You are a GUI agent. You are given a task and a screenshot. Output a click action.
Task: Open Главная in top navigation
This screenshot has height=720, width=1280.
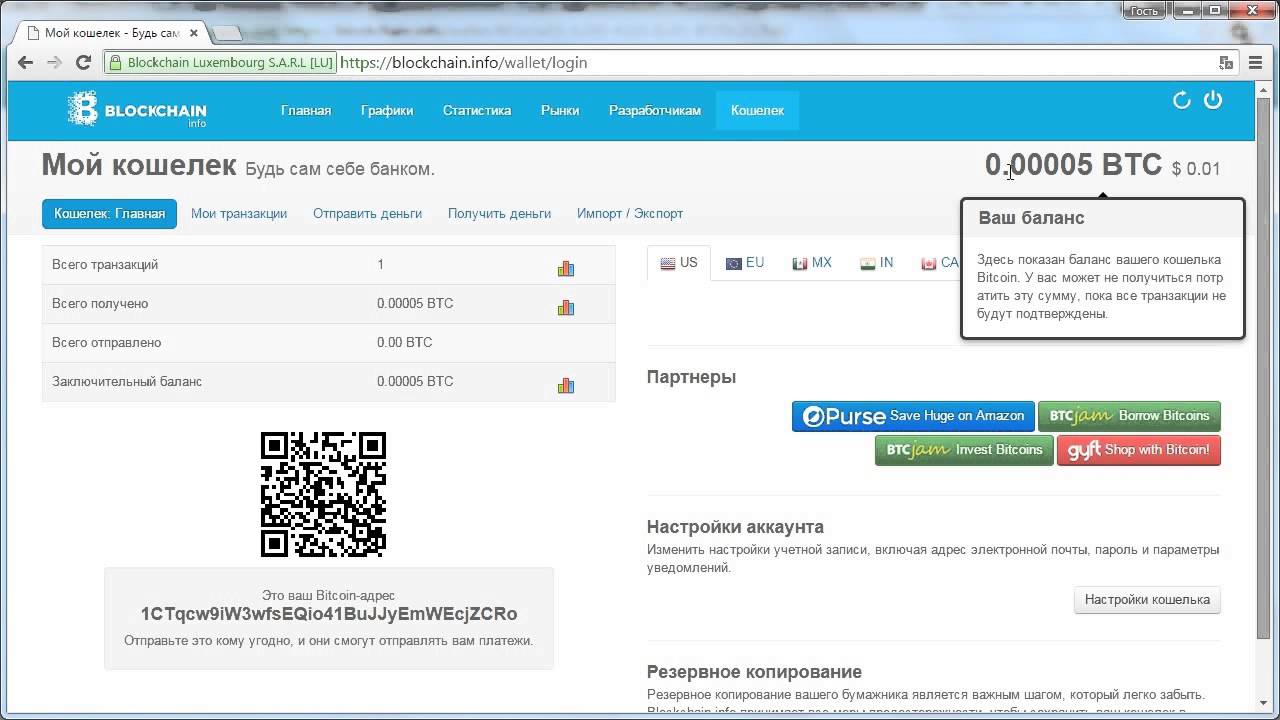coord(306,110)
